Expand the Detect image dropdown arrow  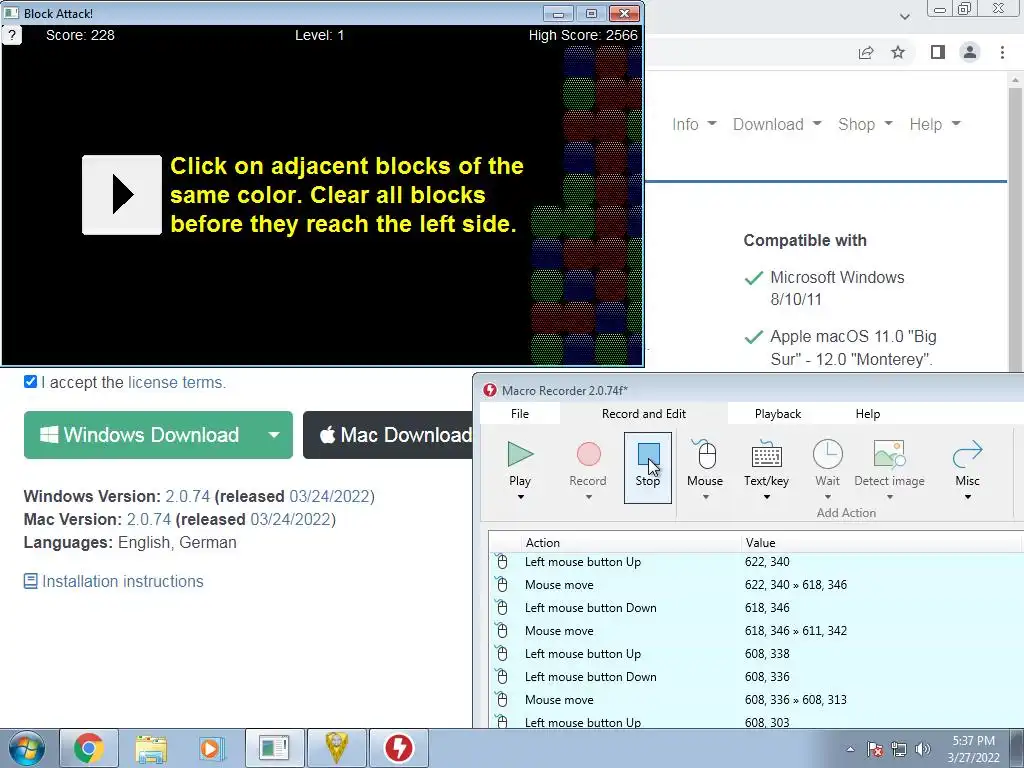889,498
